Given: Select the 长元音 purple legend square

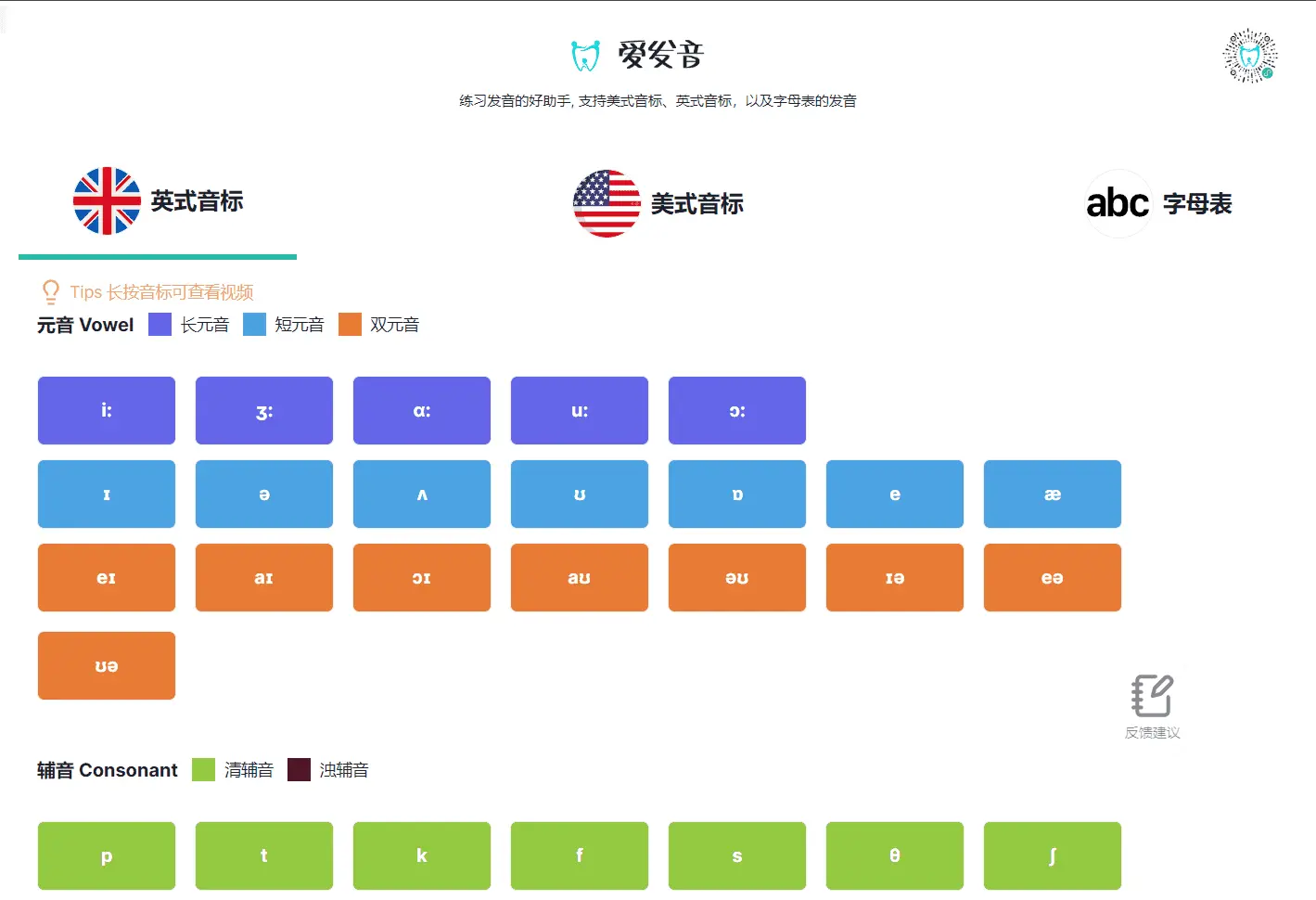Looking at the screenshot, I should click(x=159, y=324).
